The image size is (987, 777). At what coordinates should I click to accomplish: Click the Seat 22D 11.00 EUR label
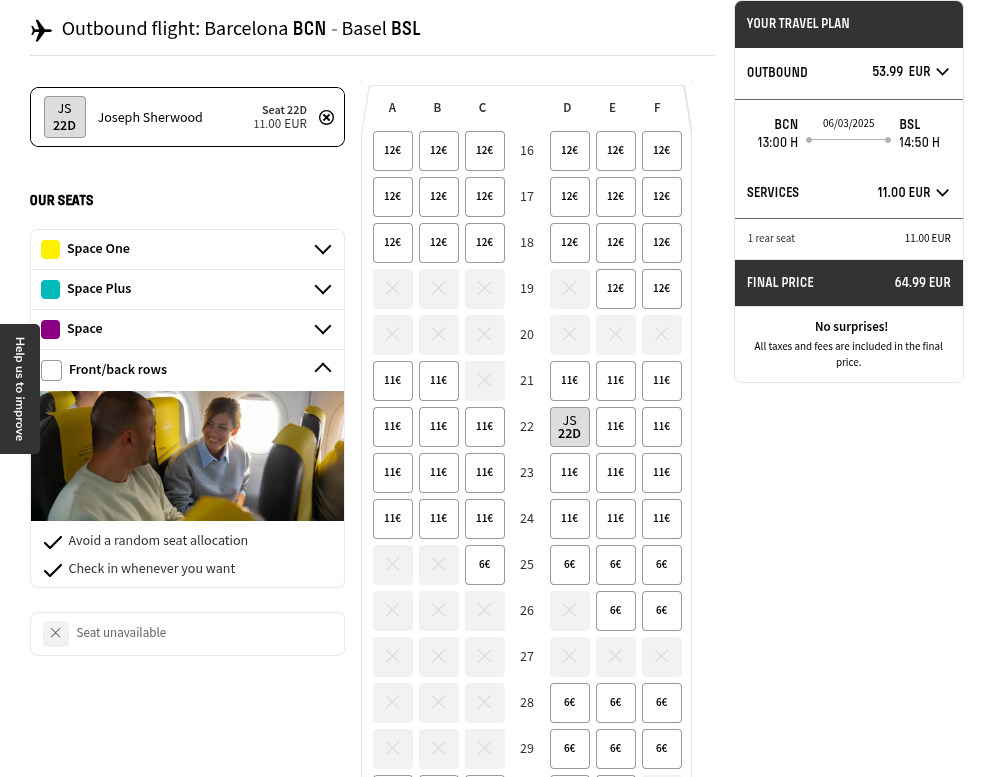click(280, 117)
